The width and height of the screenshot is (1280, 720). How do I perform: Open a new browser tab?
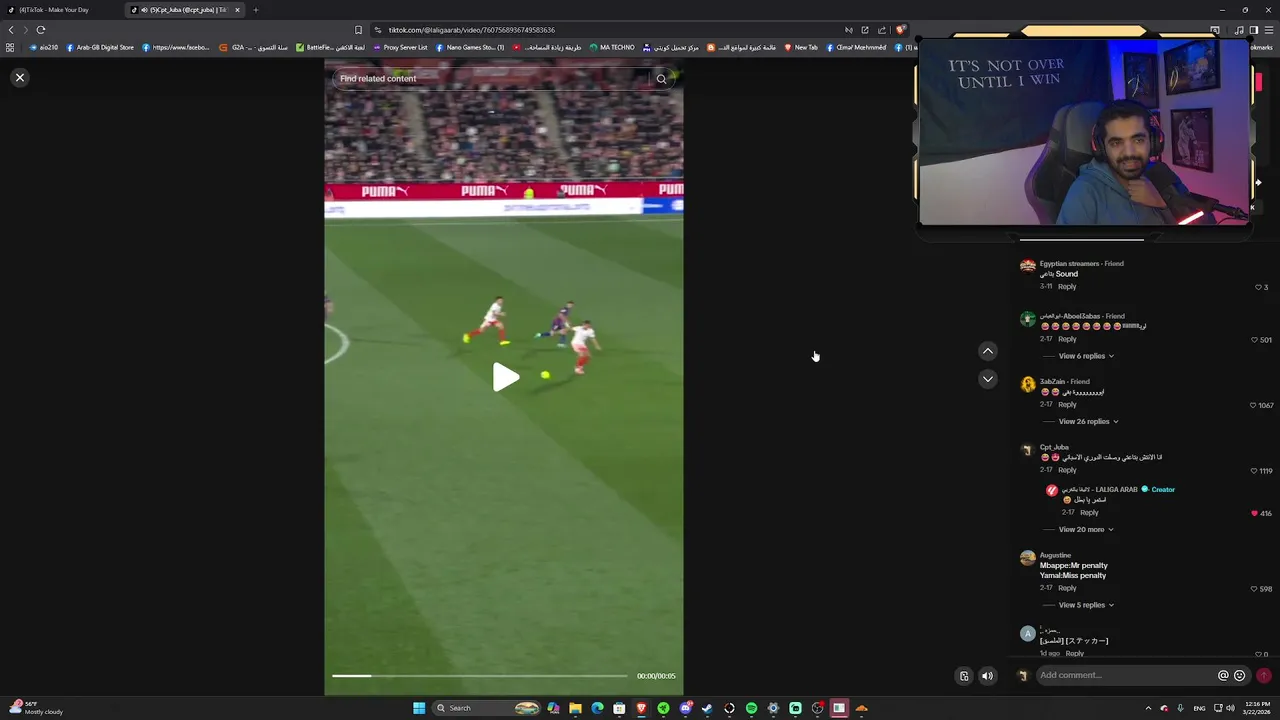(x=255, y=10)
